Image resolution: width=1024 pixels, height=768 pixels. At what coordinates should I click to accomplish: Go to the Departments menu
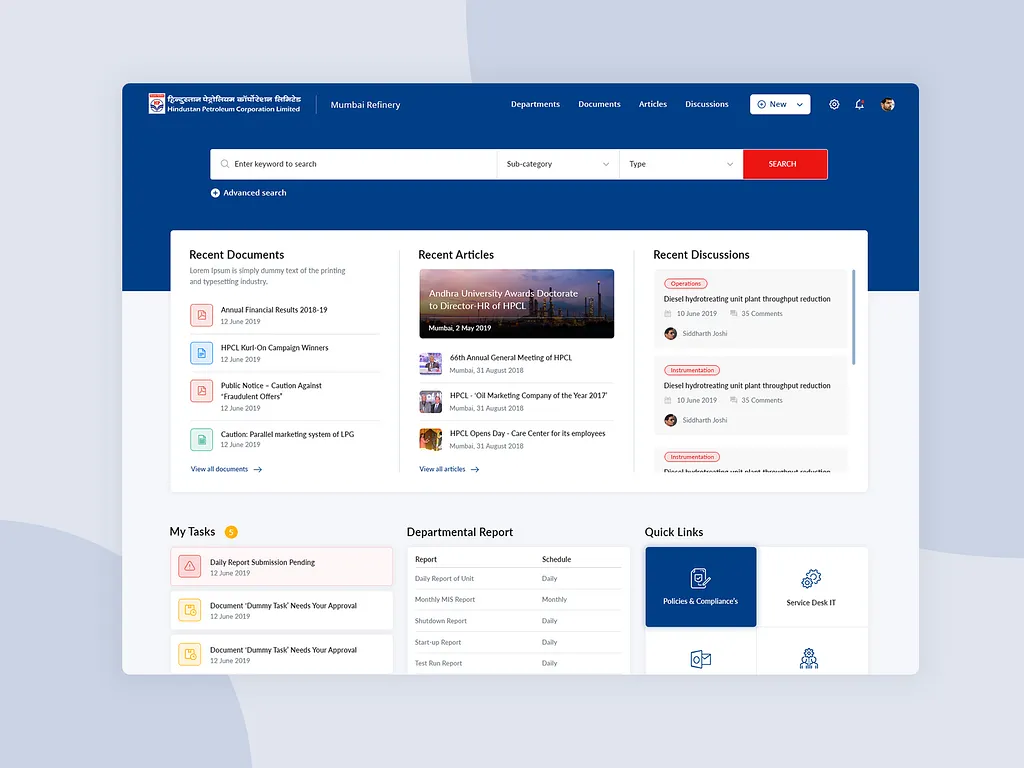point(535,104)
